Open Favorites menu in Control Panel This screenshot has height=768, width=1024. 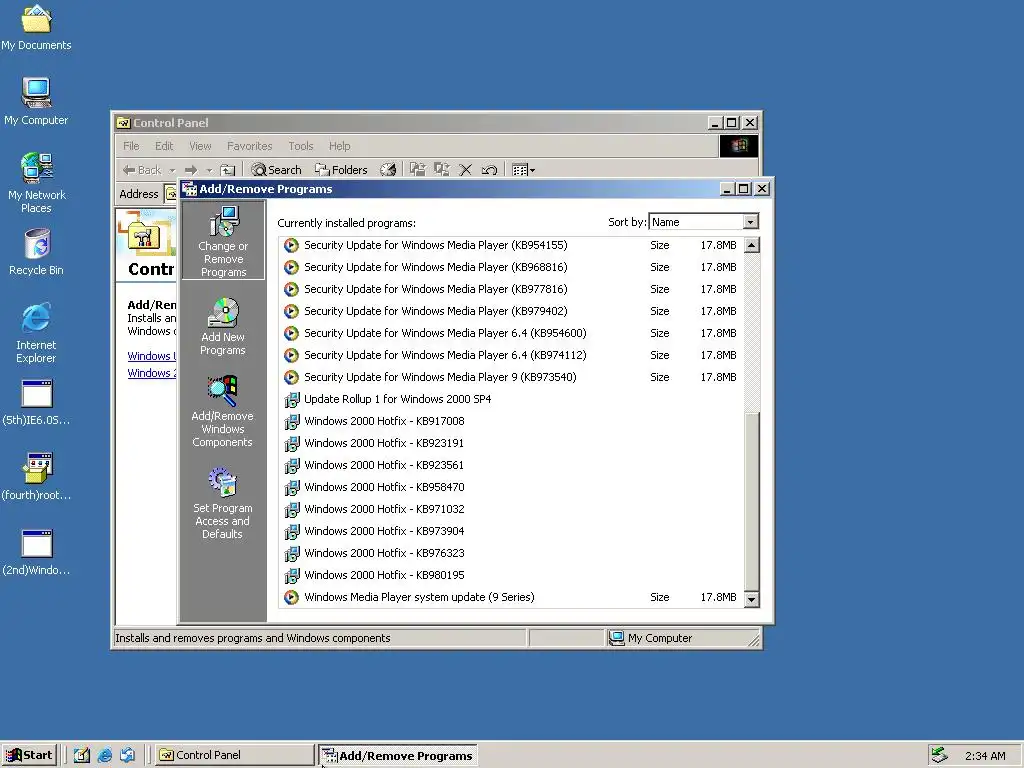(249, 146)
